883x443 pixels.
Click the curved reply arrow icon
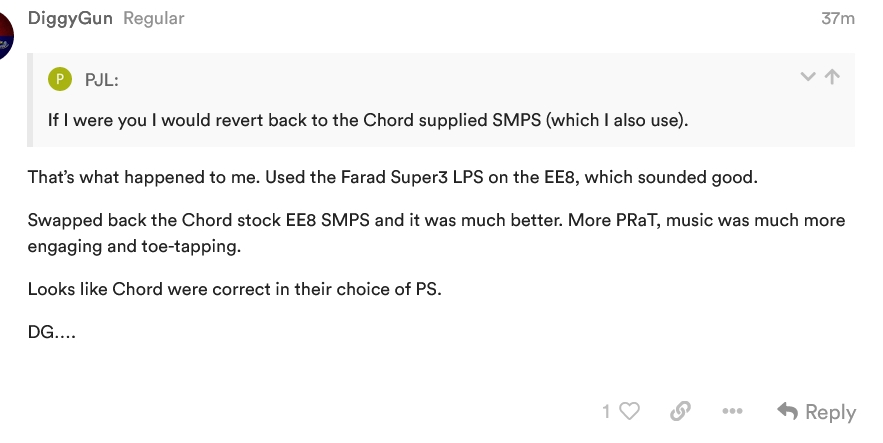pos(787,411)
